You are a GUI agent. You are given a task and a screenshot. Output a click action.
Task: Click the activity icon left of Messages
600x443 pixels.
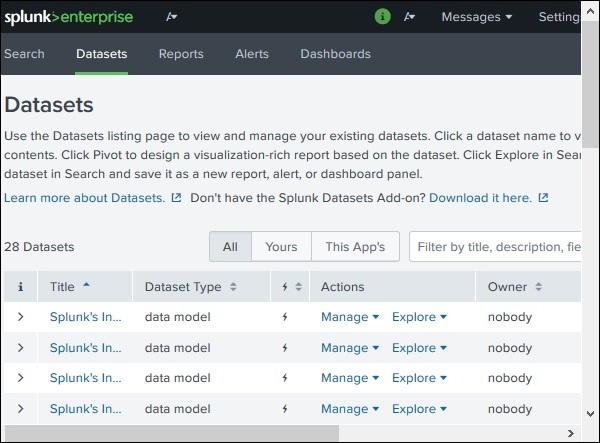(x=409, y=17)
